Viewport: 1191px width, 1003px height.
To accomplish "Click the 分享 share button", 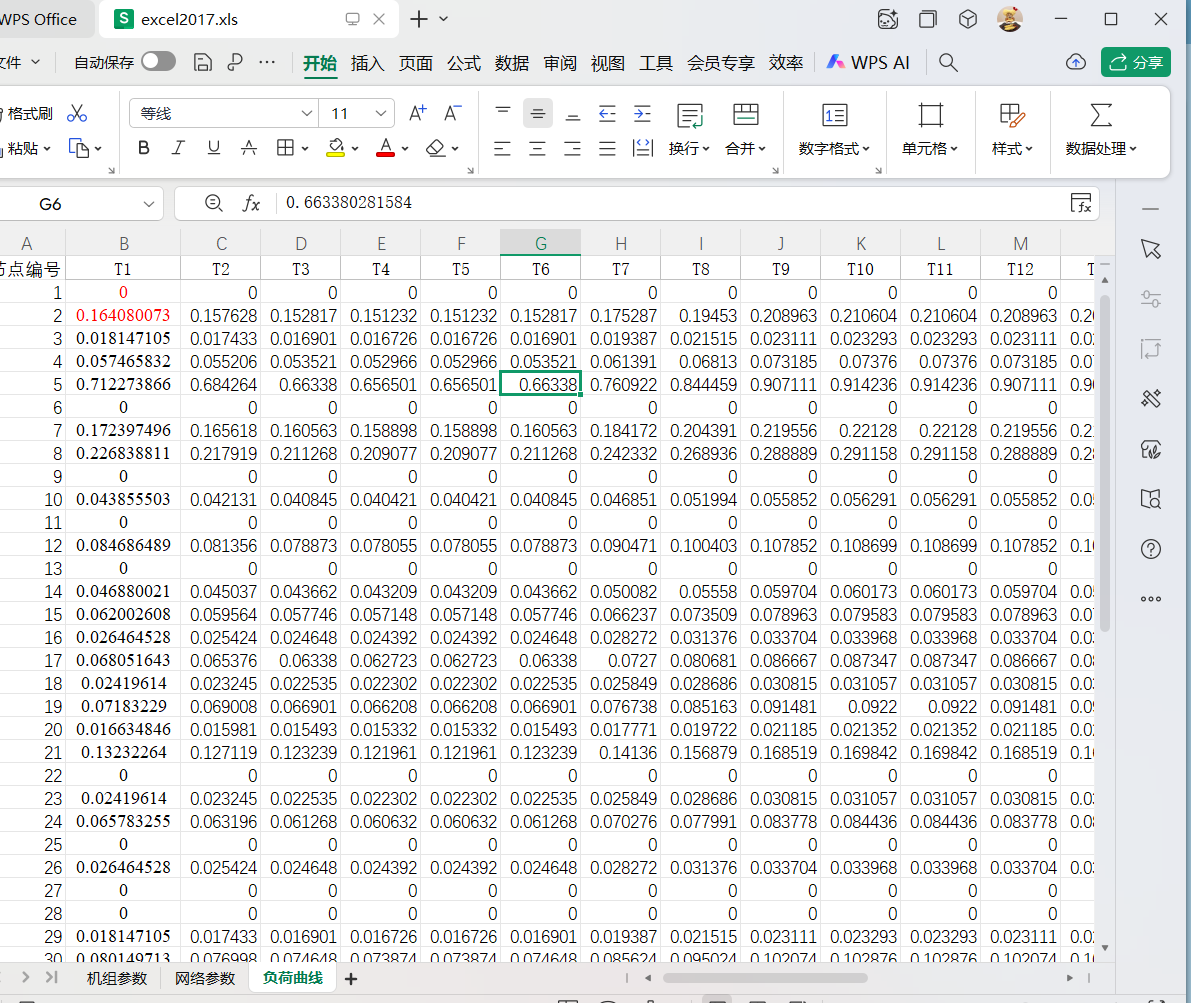I will tap(1136, 62).
